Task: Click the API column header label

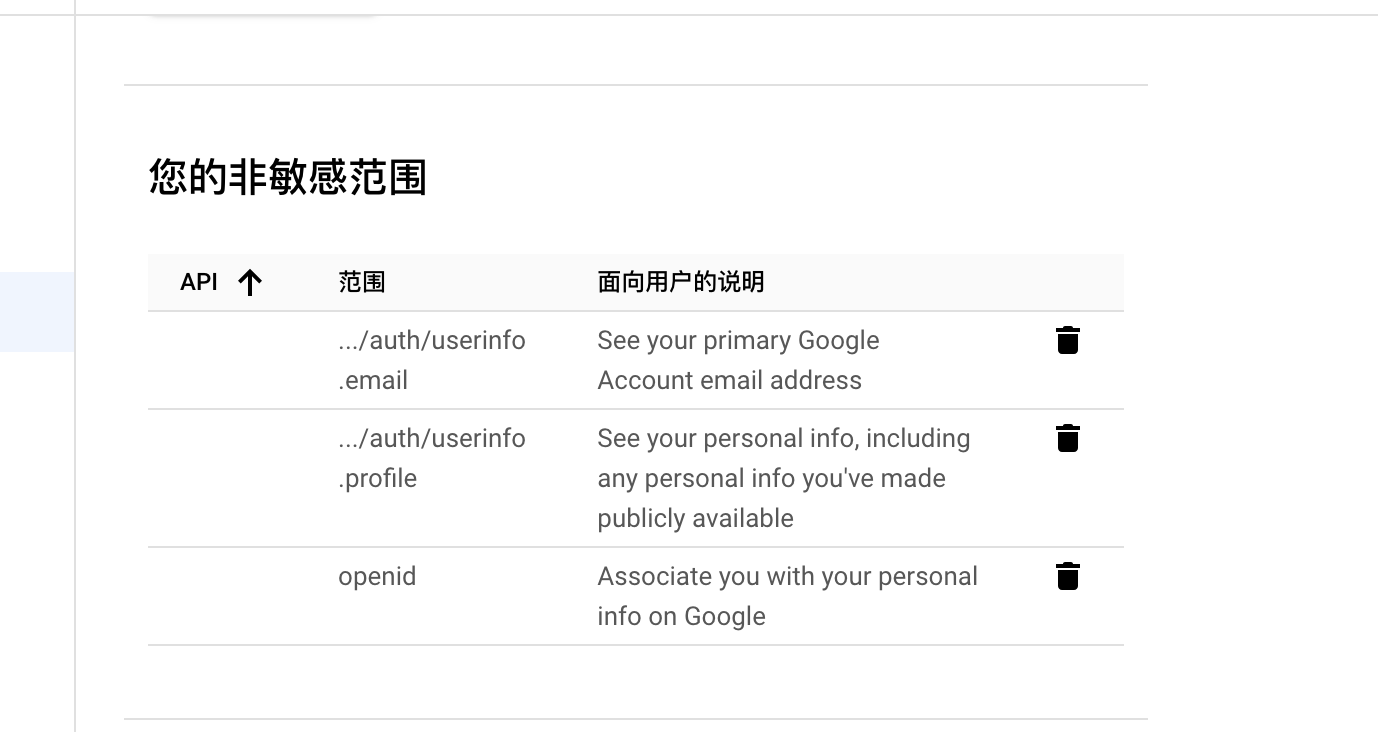Action: (199, 282)
